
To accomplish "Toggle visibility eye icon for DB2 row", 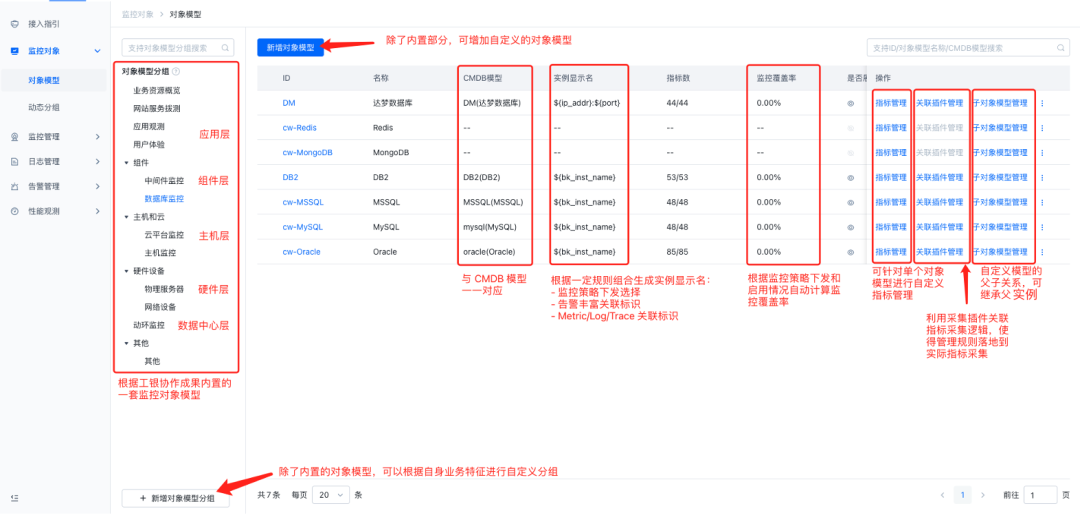I will tap(851, 177).
